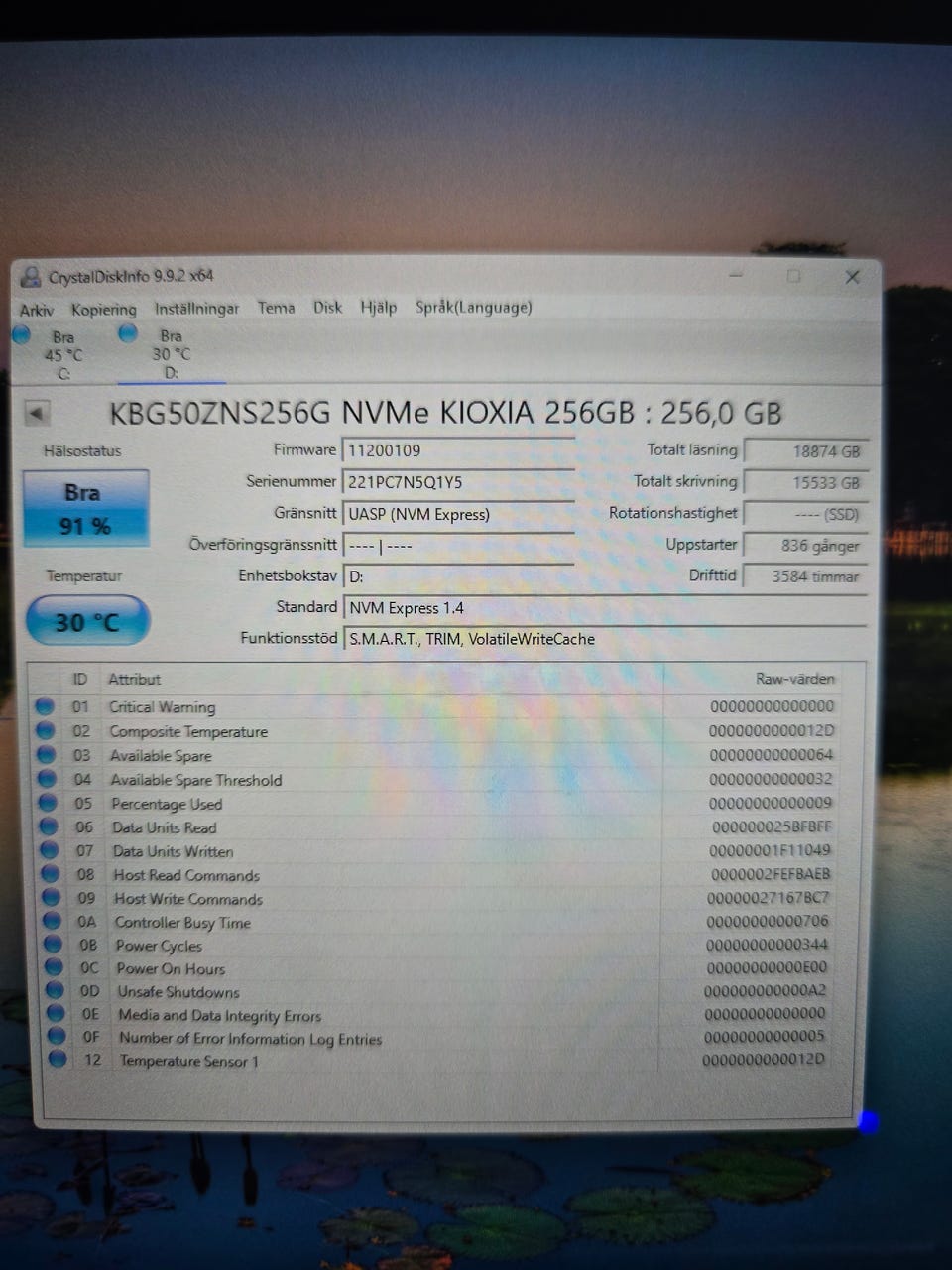Click the status icon for Power Cycles
The image size is (952, 1270).
click(x=54, y=945)
